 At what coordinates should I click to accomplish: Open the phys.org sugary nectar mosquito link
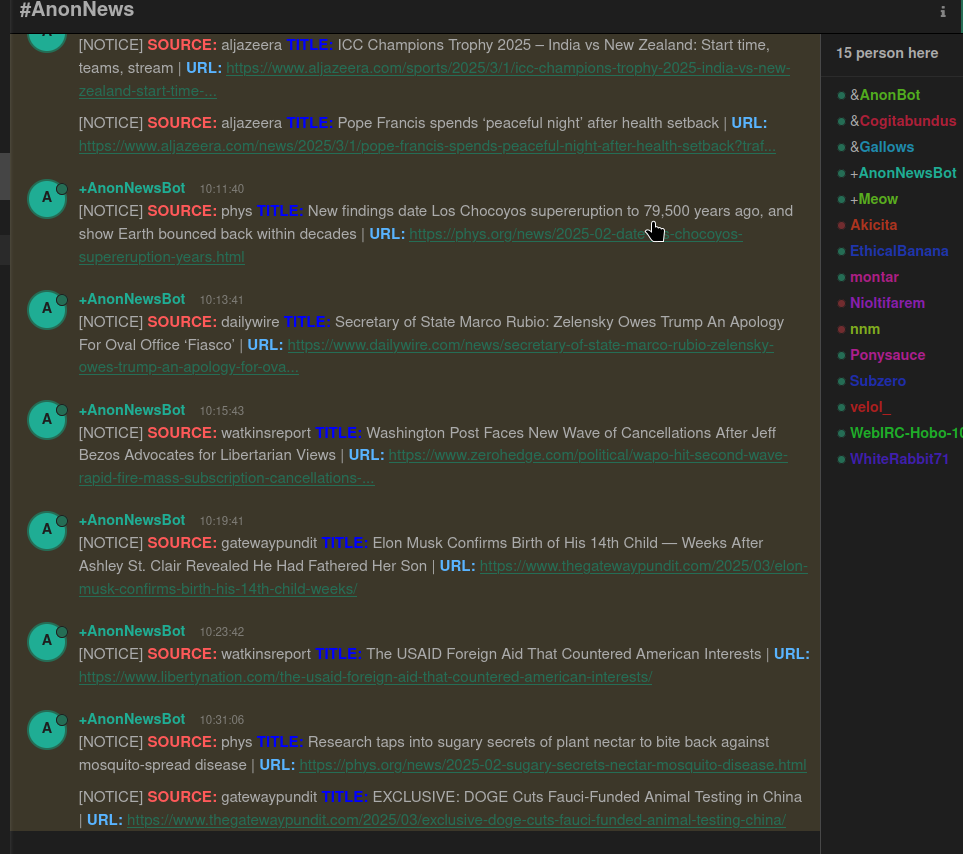[x=553, y=765]
